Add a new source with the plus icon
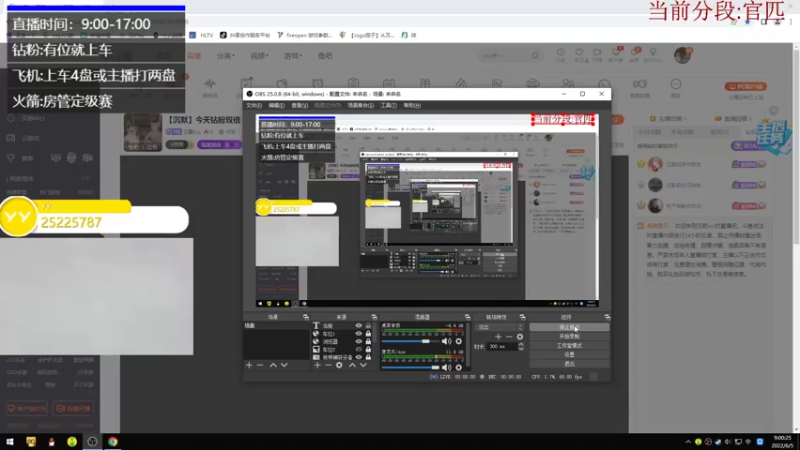800x450 pixels. point(317,365)
